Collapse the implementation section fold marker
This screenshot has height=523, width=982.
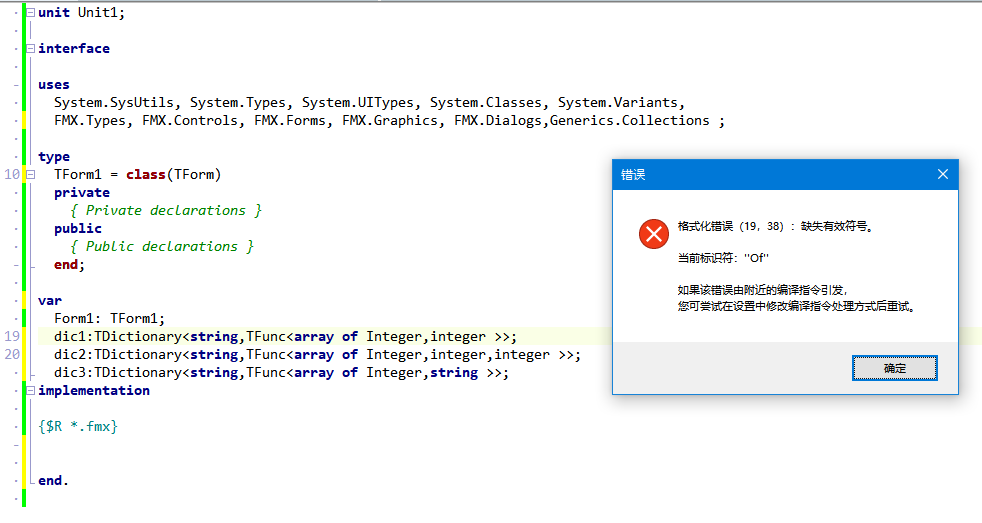[31, 391]
